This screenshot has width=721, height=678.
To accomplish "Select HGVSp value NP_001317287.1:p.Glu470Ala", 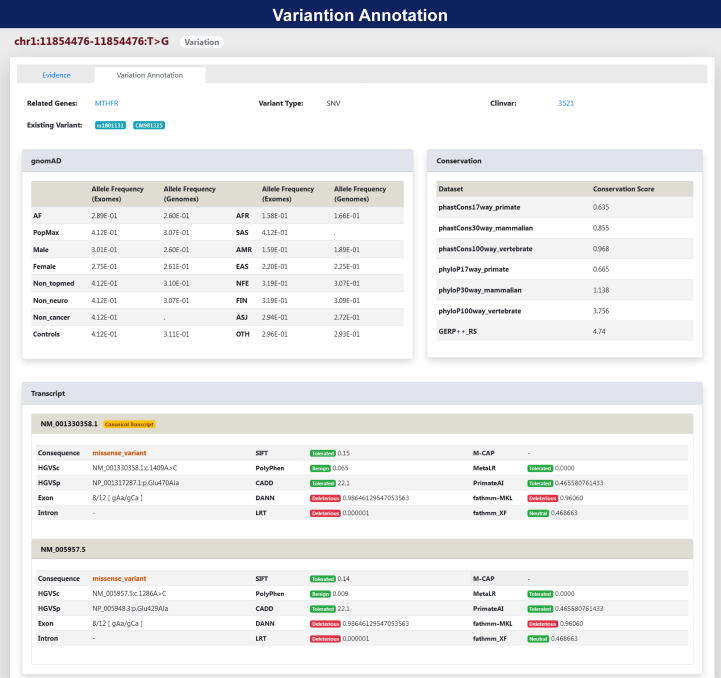I will coord(136,483).
